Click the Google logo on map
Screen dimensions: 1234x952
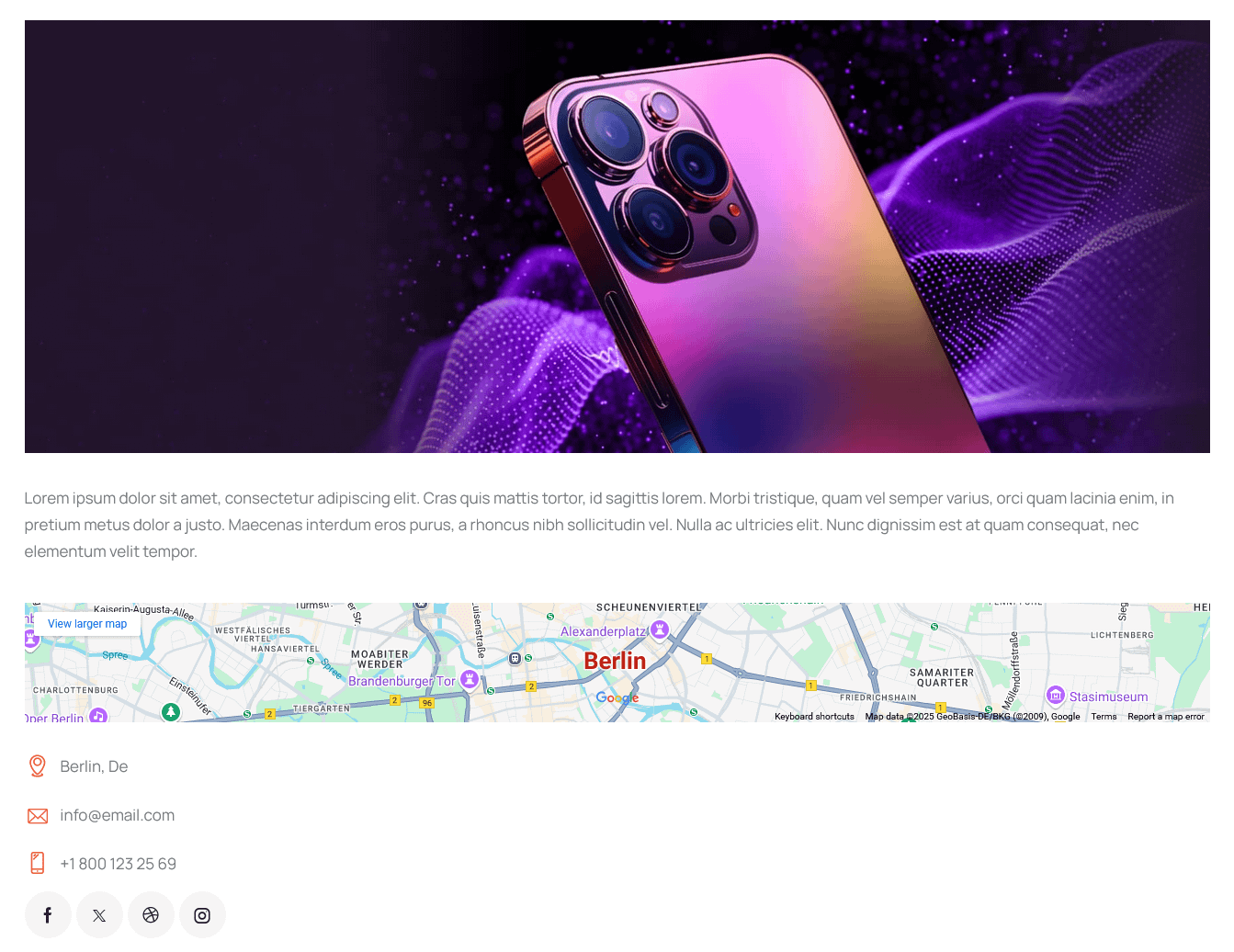click(x=617, y=698)
